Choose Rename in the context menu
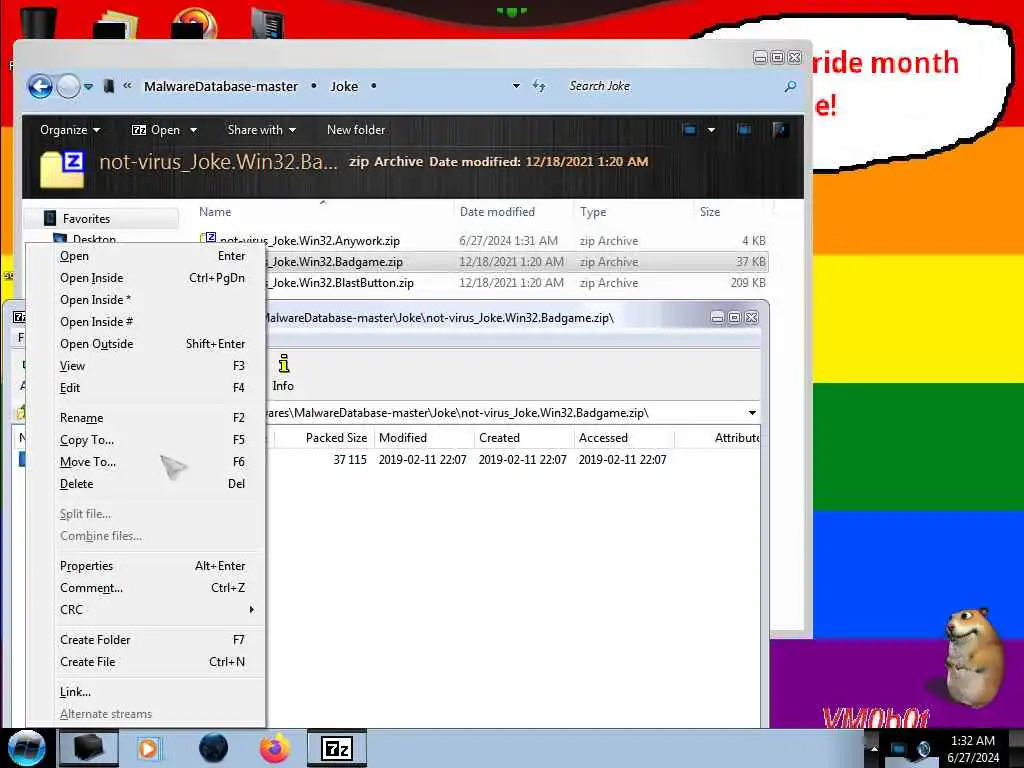The image size is (1024, 768). (x=152, y=418)
